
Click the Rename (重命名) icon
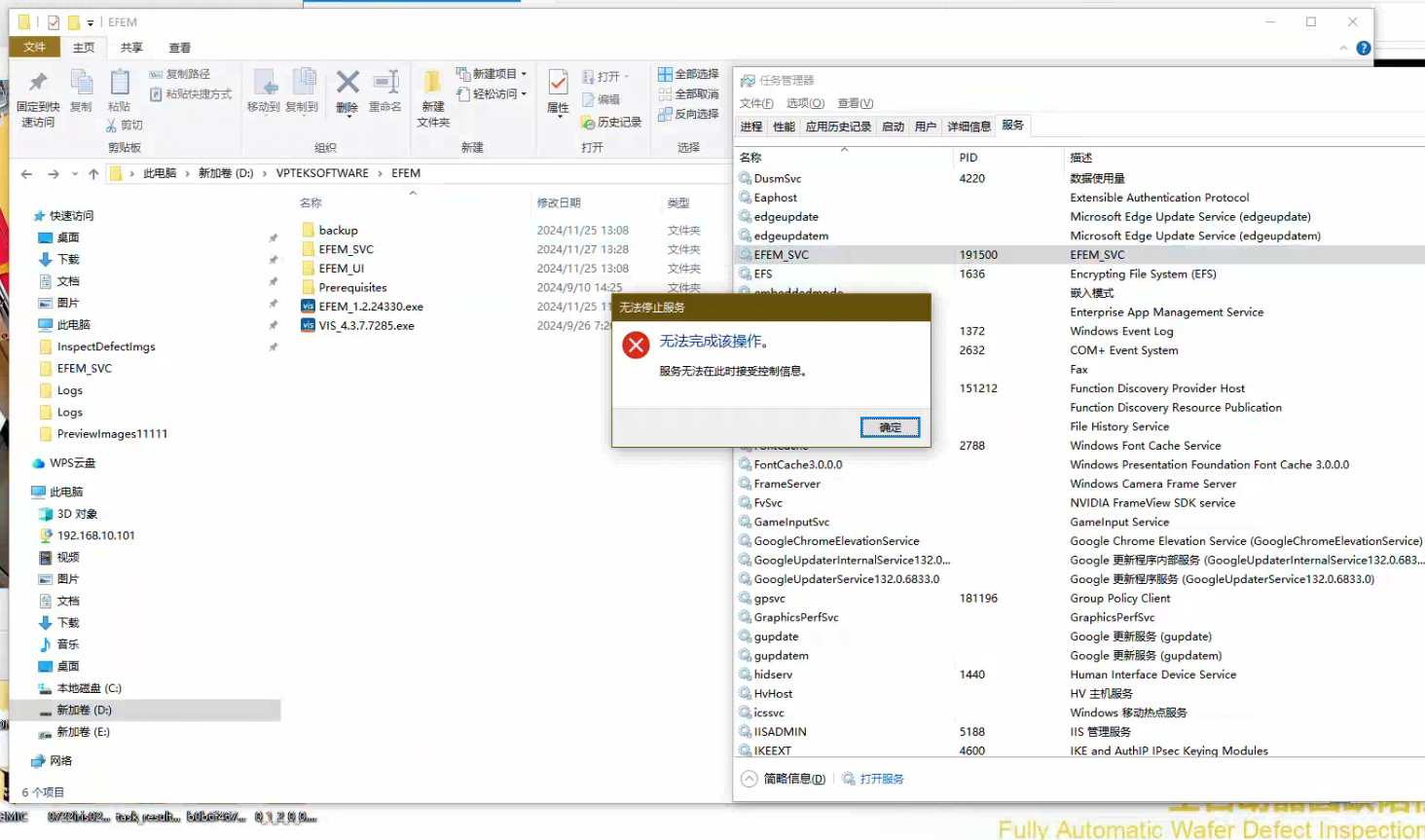tap(385, 82)
